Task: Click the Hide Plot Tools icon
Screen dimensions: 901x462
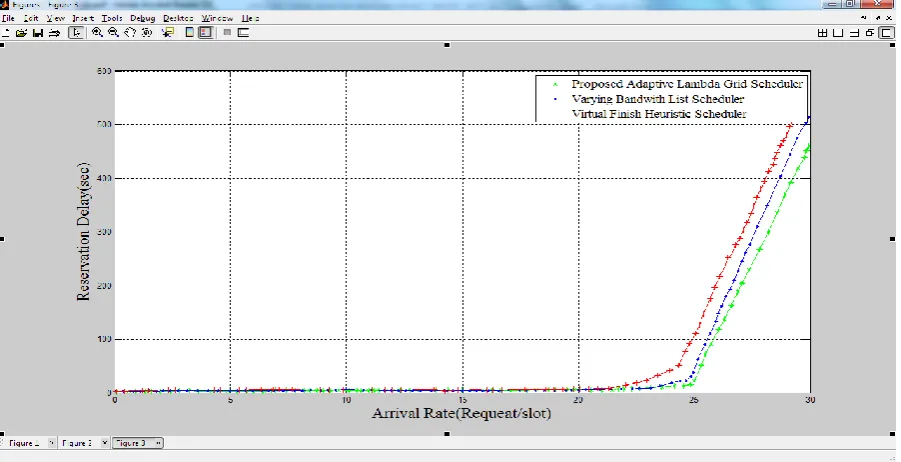Action: (227, 33)
